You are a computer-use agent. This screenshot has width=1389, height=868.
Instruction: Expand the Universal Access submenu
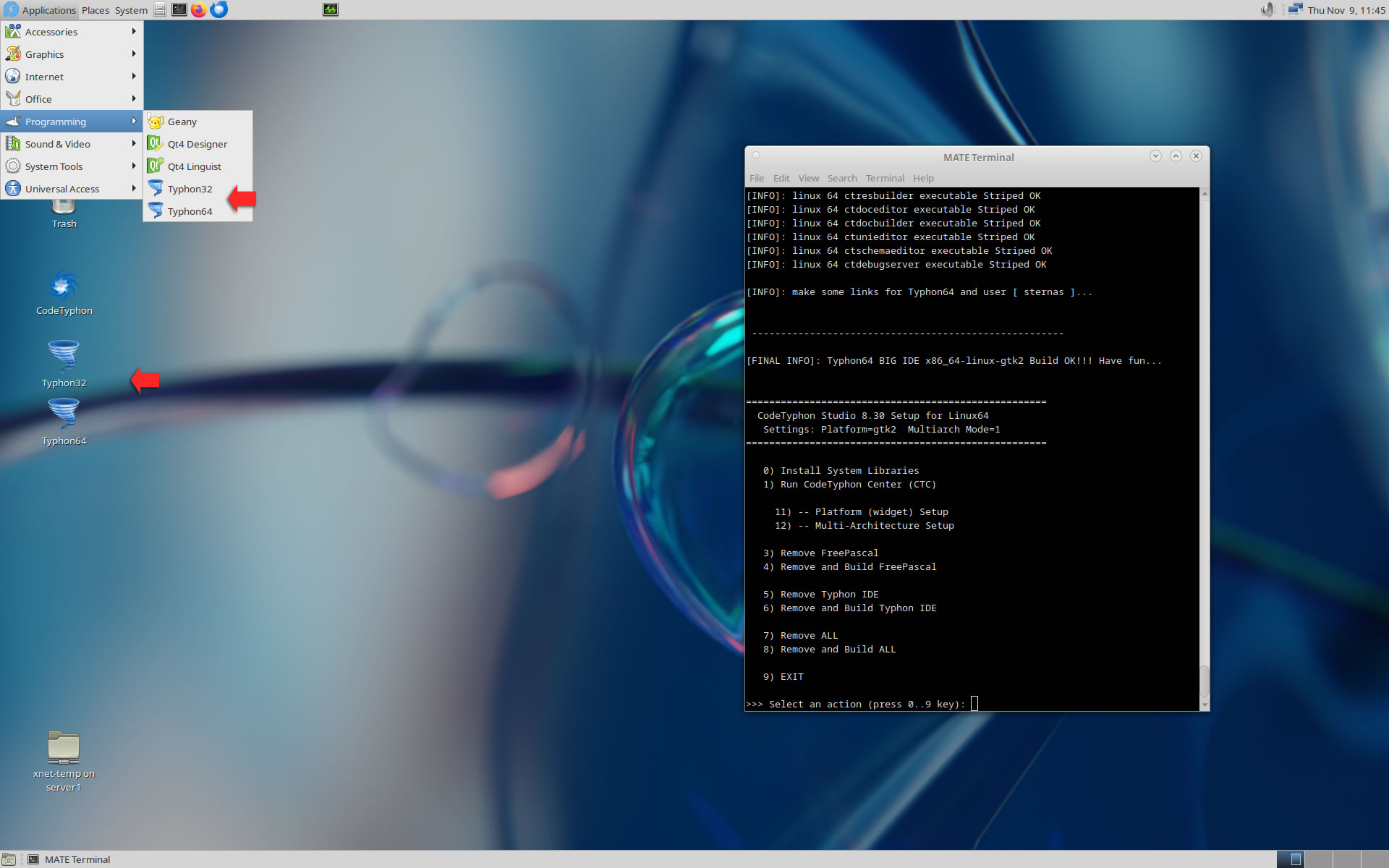(x=72, y=189)
